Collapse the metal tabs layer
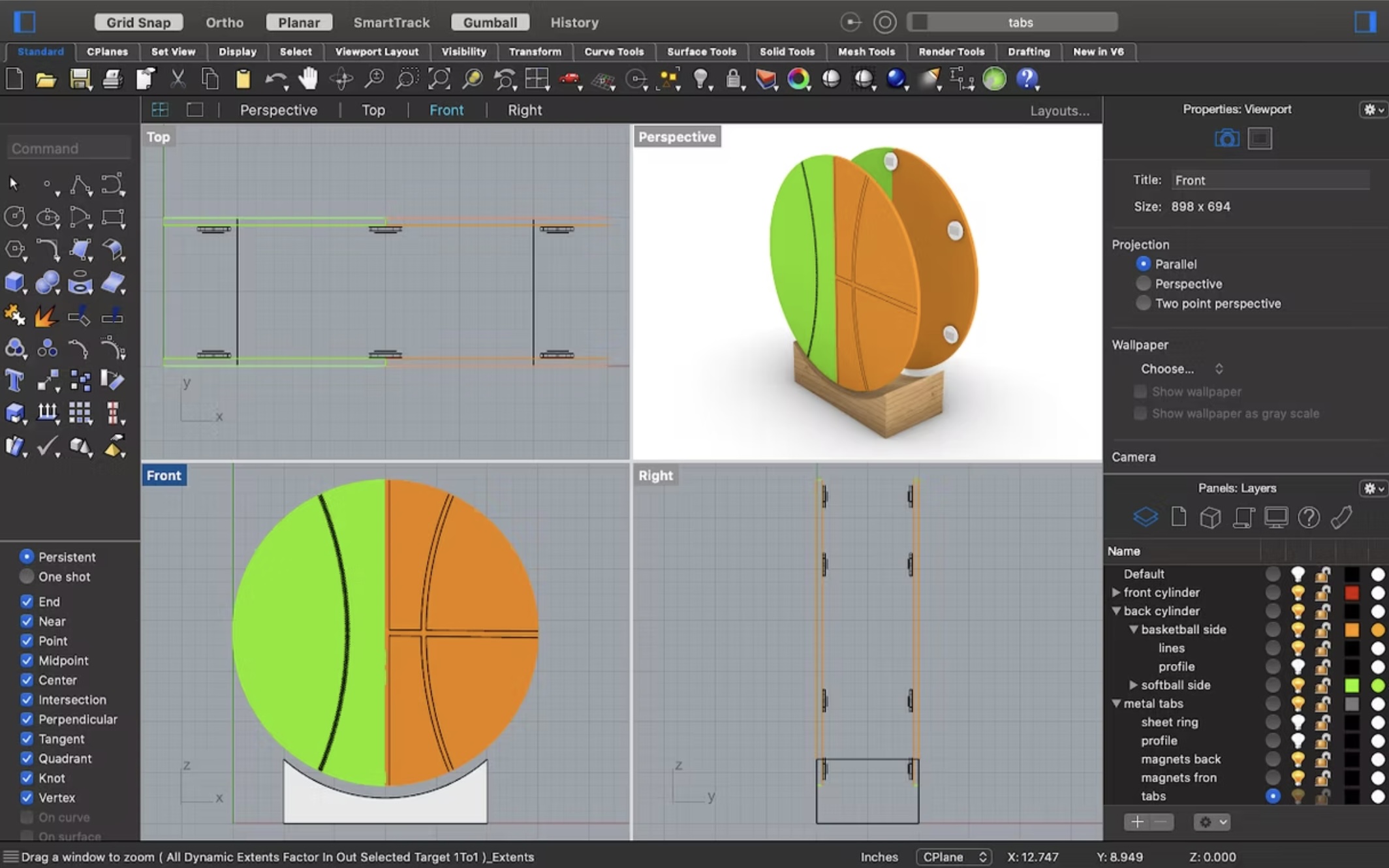Screen dimensions: 1389x868 click(1116, 704)
